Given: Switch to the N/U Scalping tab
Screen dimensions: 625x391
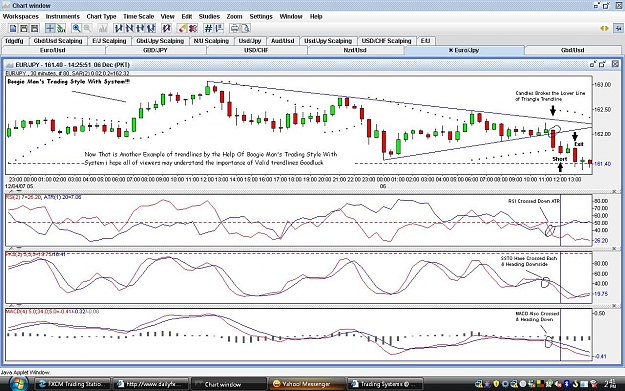Looking at the screenshot, I should [x=211, y=41].
